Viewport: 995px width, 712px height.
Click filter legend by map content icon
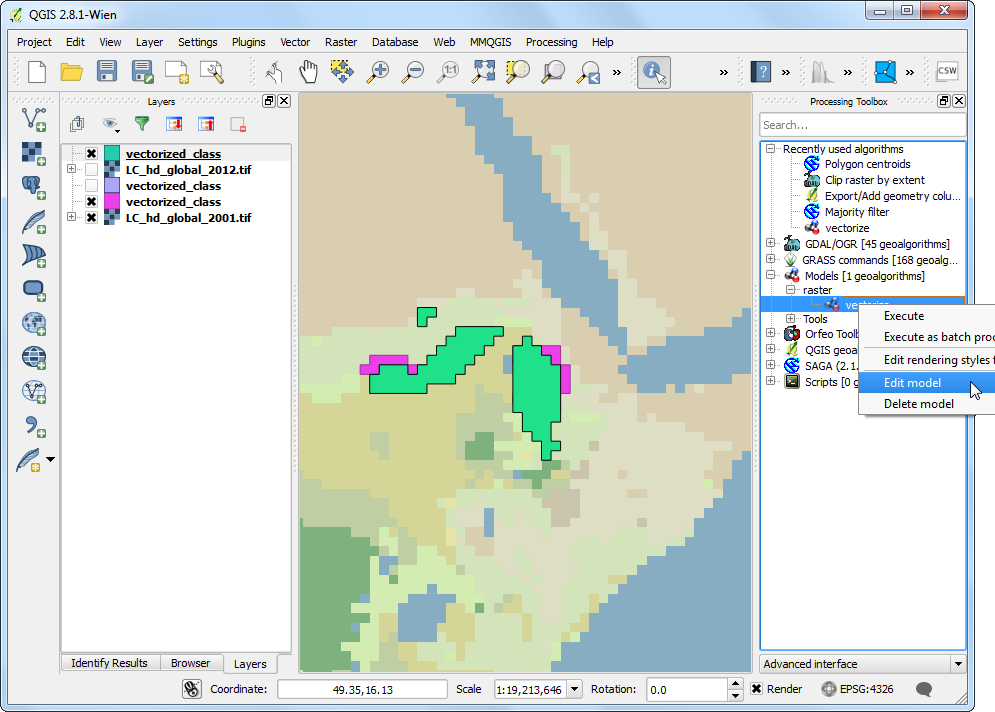142,124
